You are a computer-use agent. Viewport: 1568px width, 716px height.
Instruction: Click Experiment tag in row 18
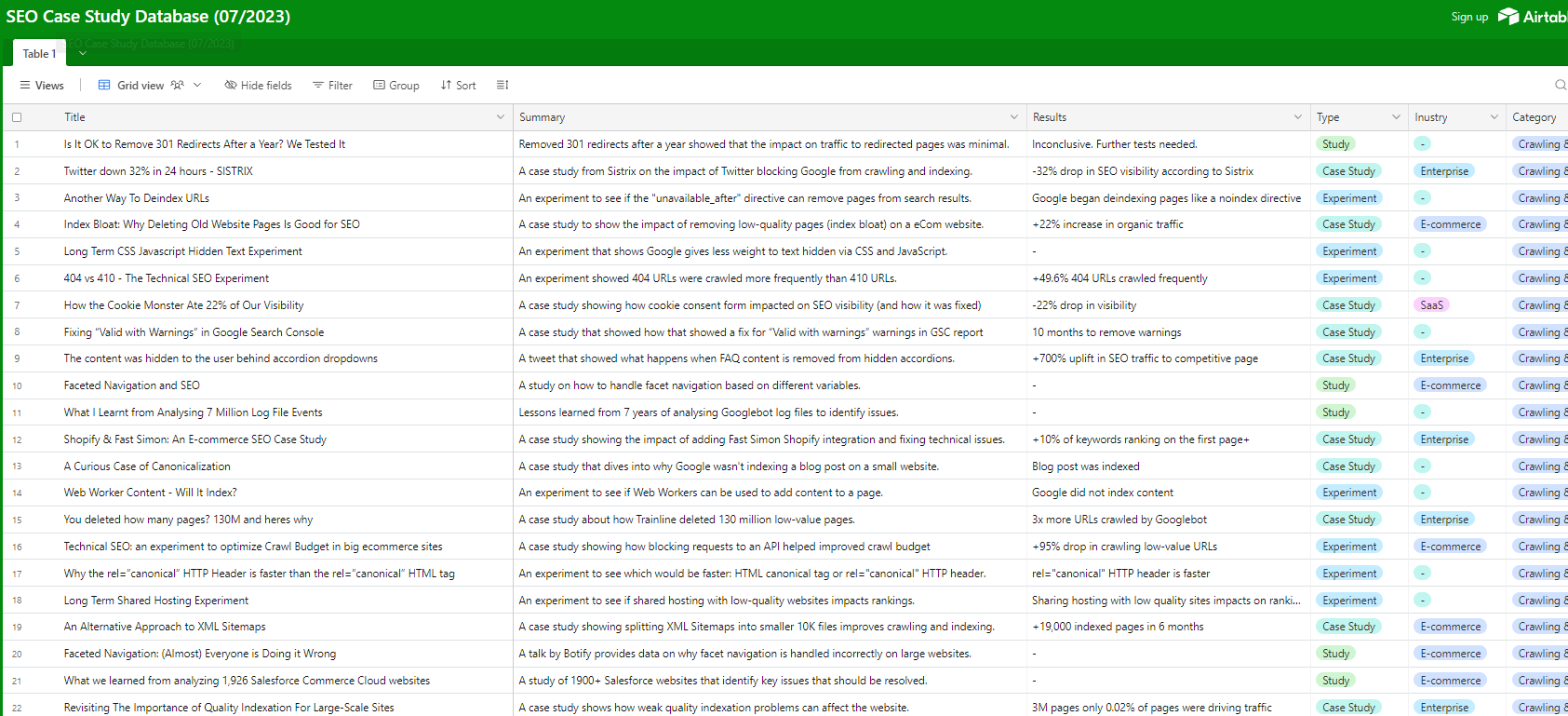click(1349, 601)
